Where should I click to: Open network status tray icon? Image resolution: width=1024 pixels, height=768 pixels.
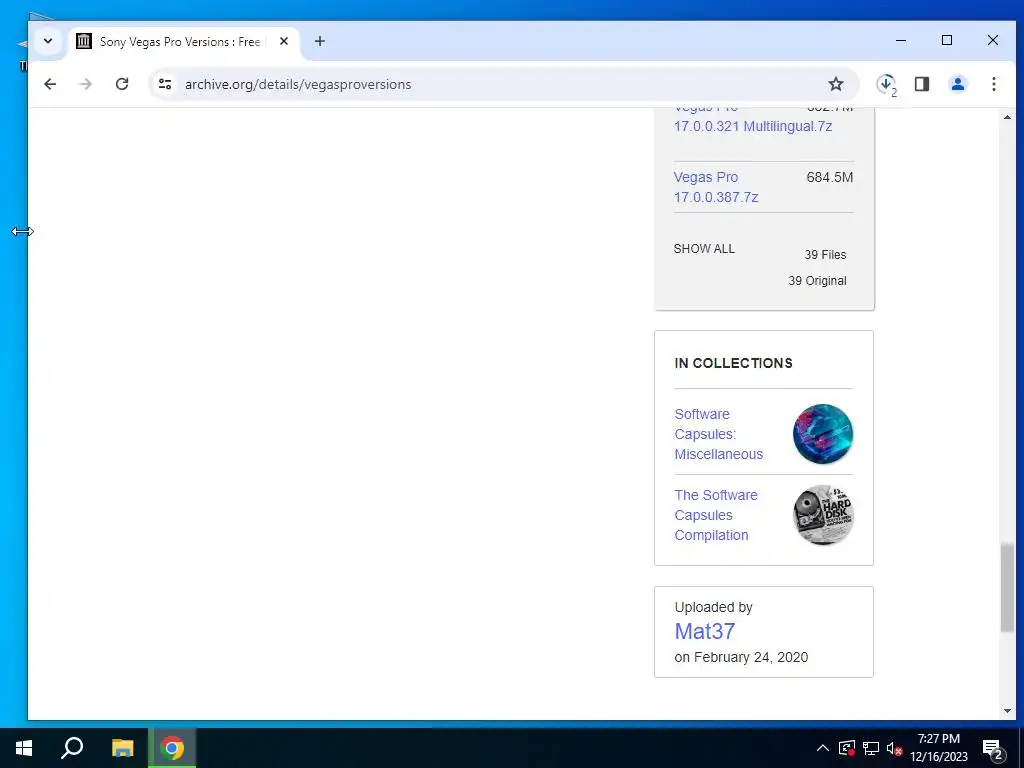871,748
